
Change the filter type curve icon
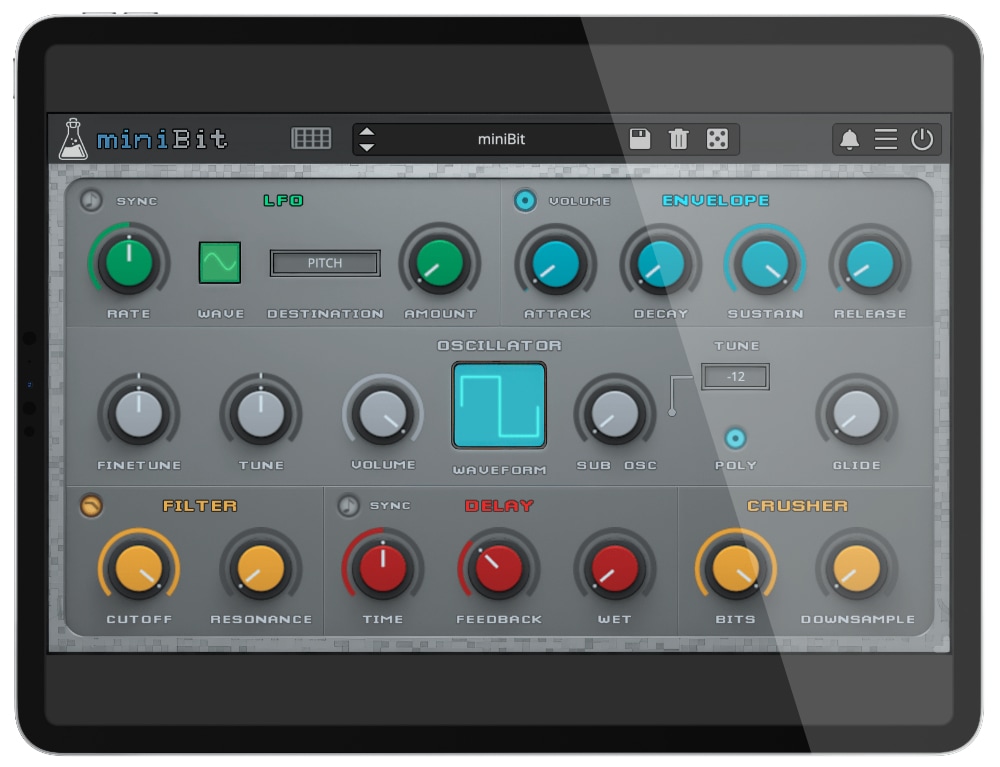(91, 506)
